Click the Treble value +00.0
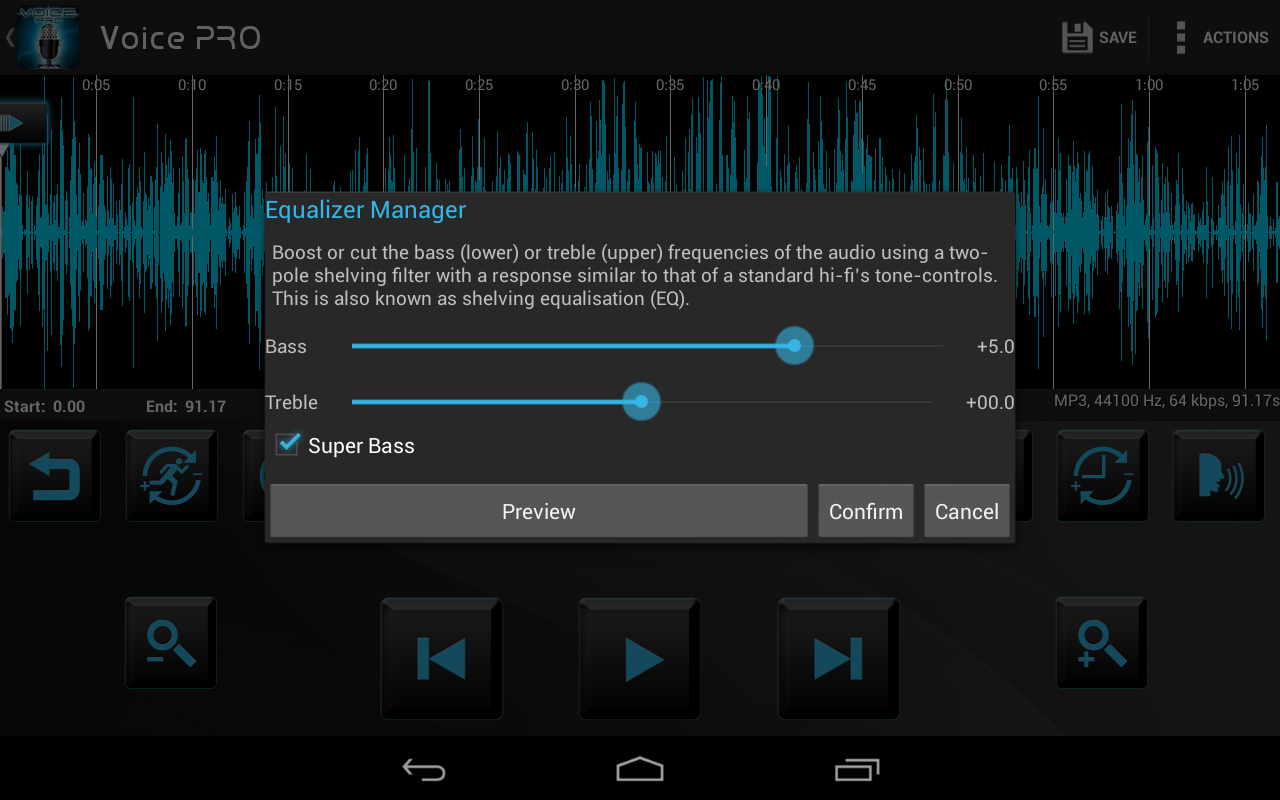The image size is (1280, 800). pyautogui.click(x=990, y=403)
